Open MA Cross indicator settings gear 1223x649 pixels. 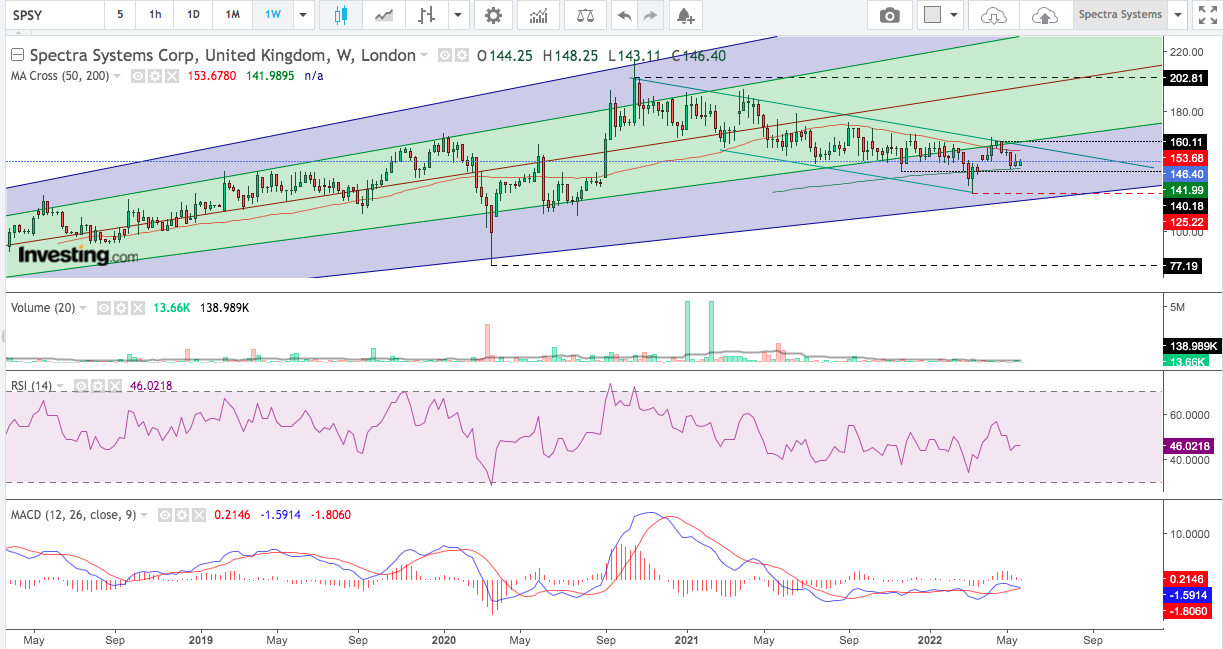(154, 76)
